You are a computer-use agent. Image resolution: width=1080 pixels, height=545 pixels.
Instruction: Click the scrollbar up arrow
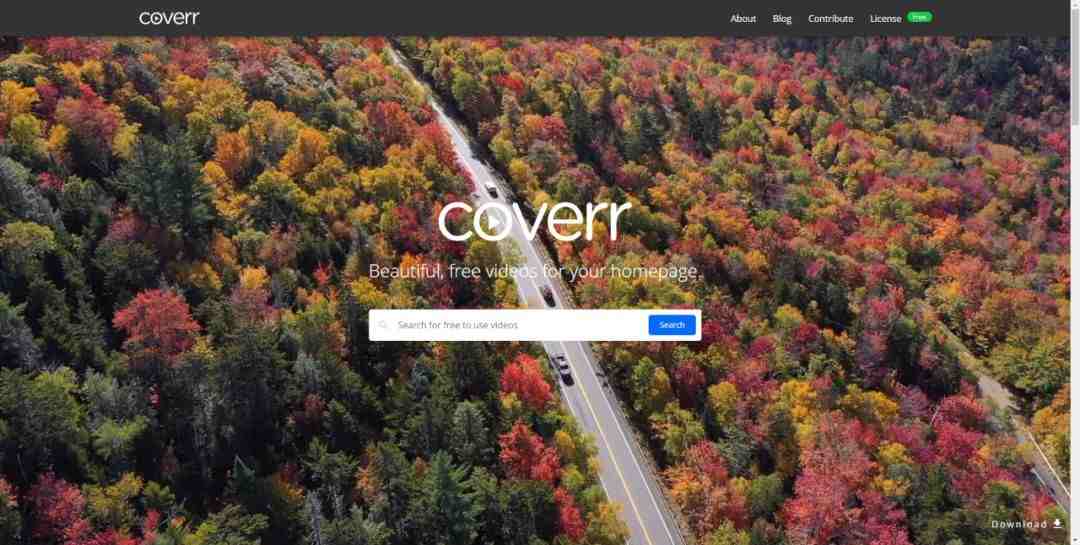[1074, 4]
